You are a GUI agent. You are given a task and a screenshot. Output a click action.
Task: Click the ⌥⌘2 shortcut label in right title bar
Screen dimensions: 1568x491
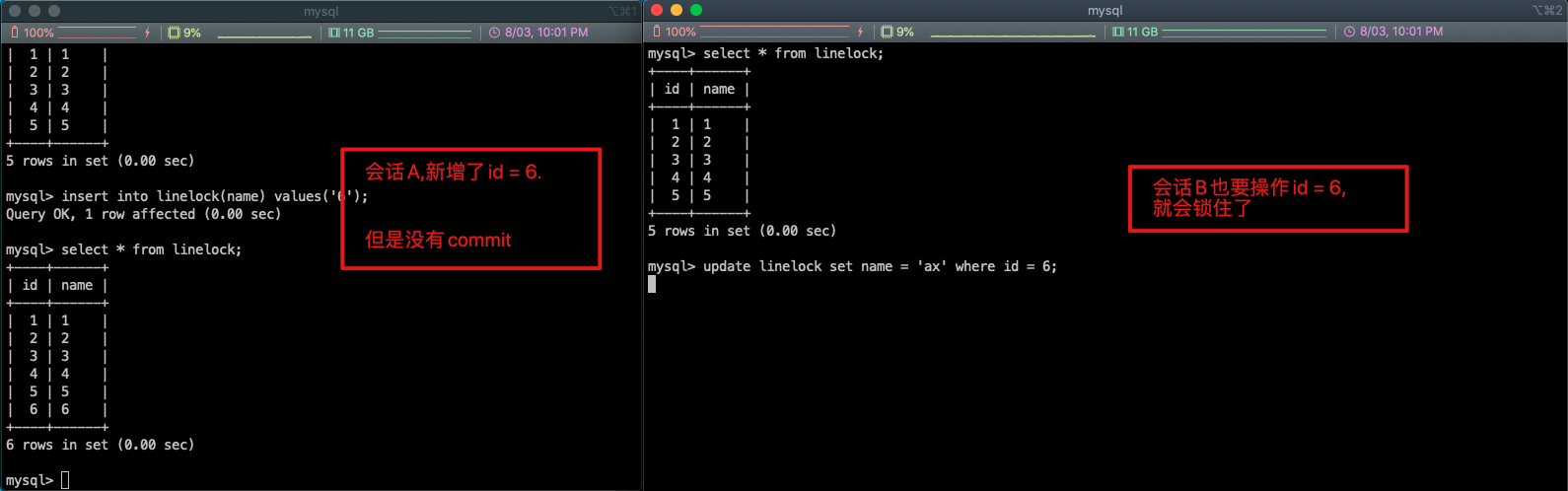pos(1546,10)
